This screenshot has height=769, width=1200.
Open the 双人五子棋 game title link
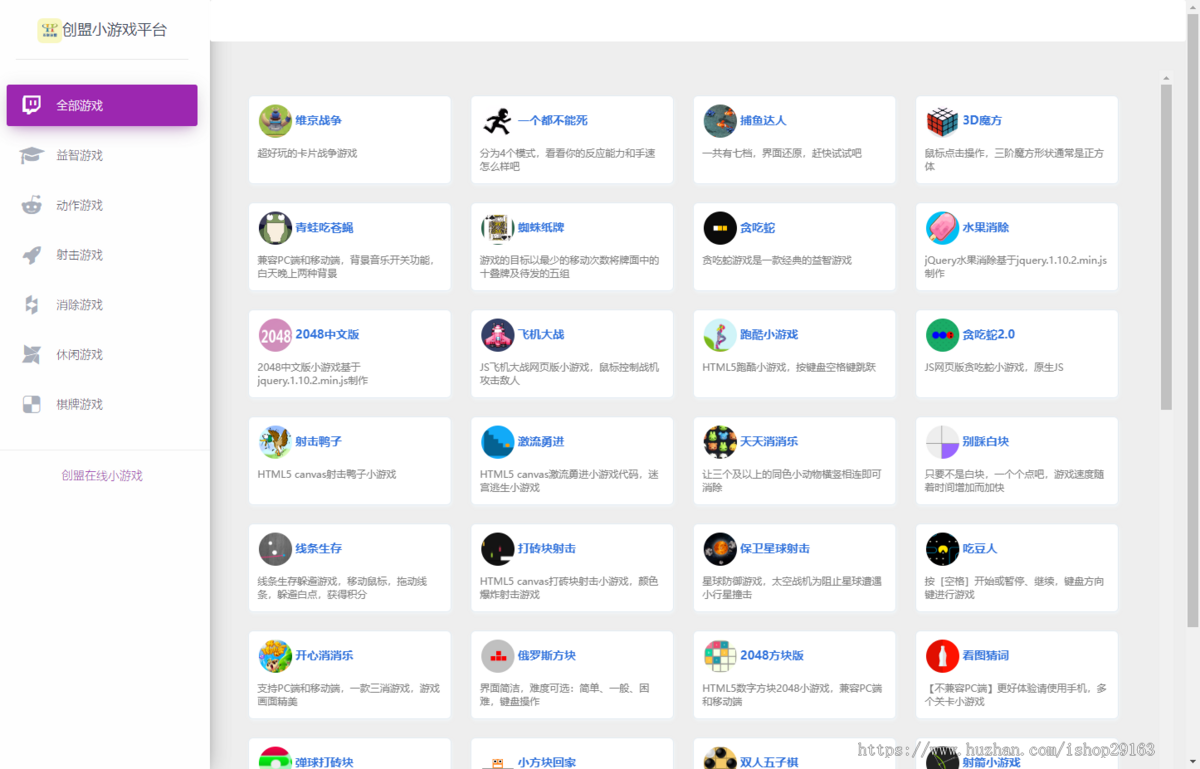[769, 762]
